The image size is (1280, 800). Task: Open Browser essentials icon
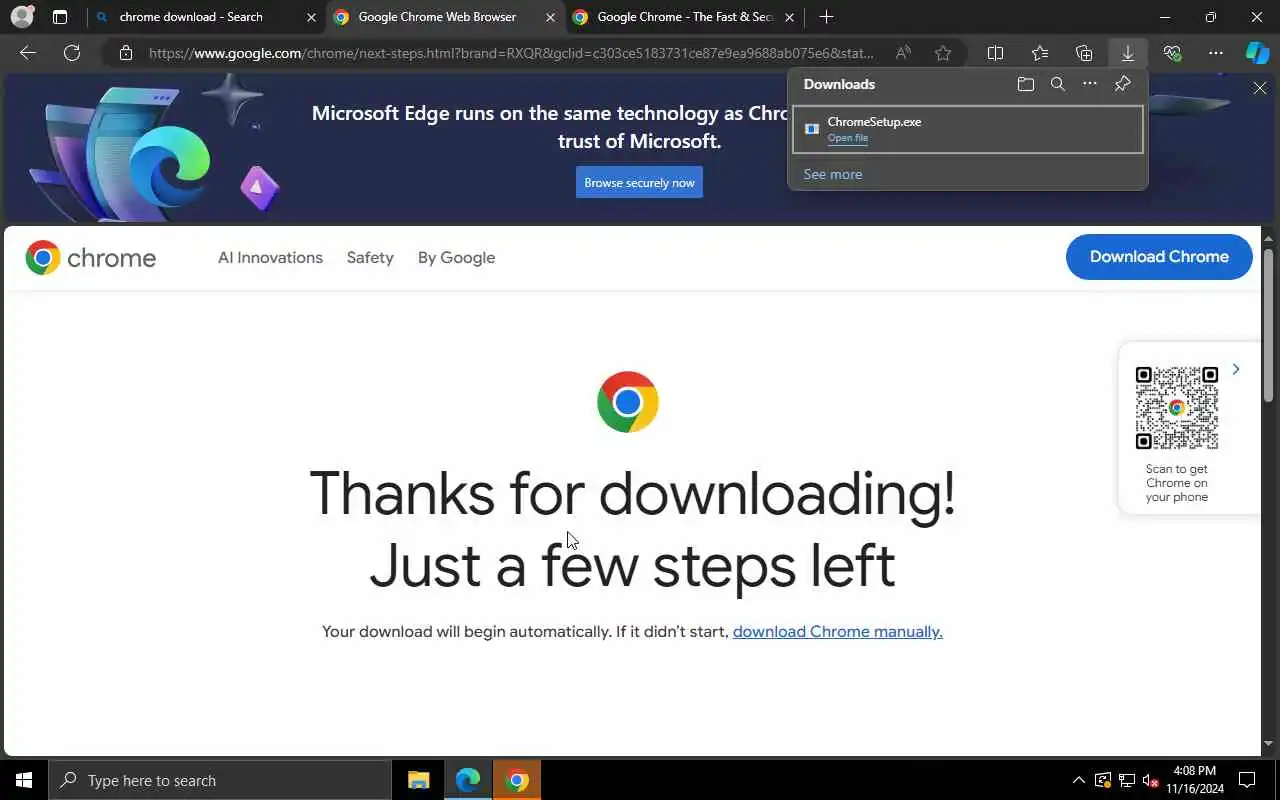coord(1172,53)
